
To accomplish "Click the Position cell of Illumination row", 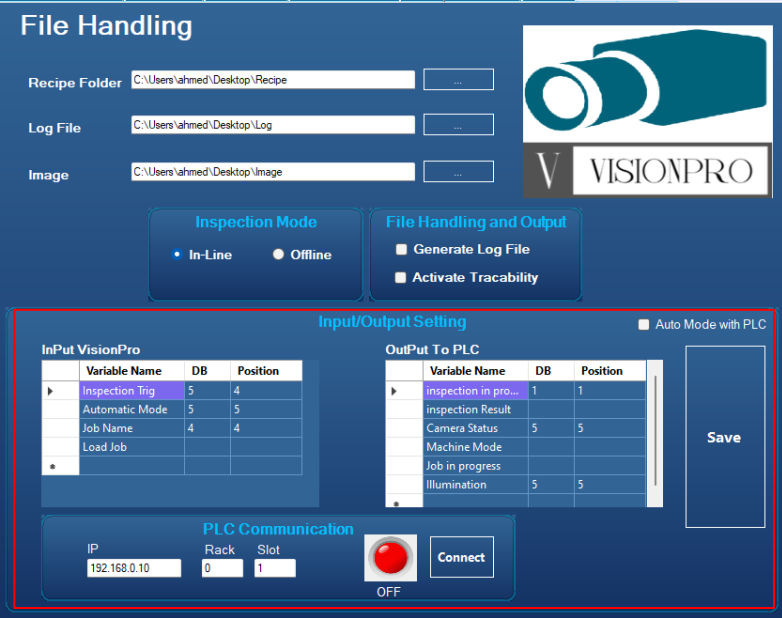I will click(x=610, y=484).
